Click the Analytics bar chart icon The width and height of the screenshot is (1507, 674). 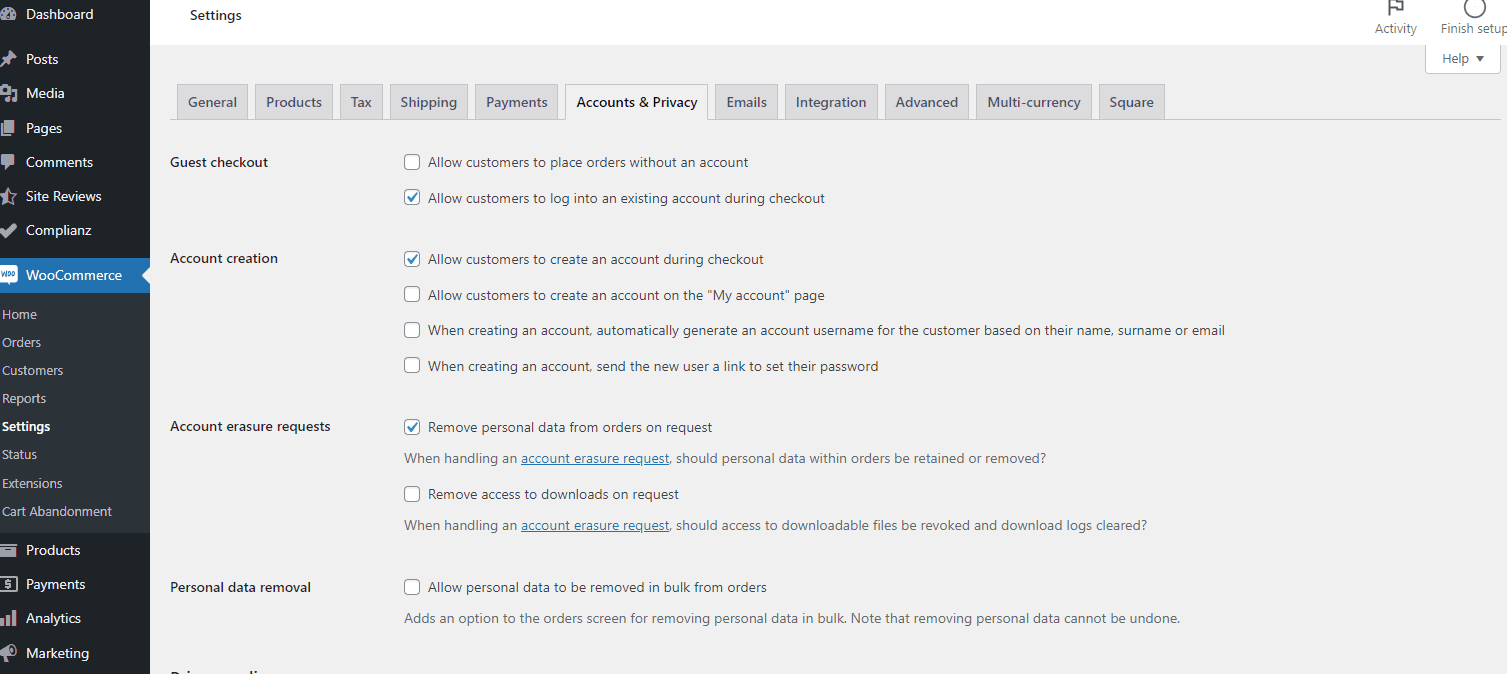[x=9, y=618]
